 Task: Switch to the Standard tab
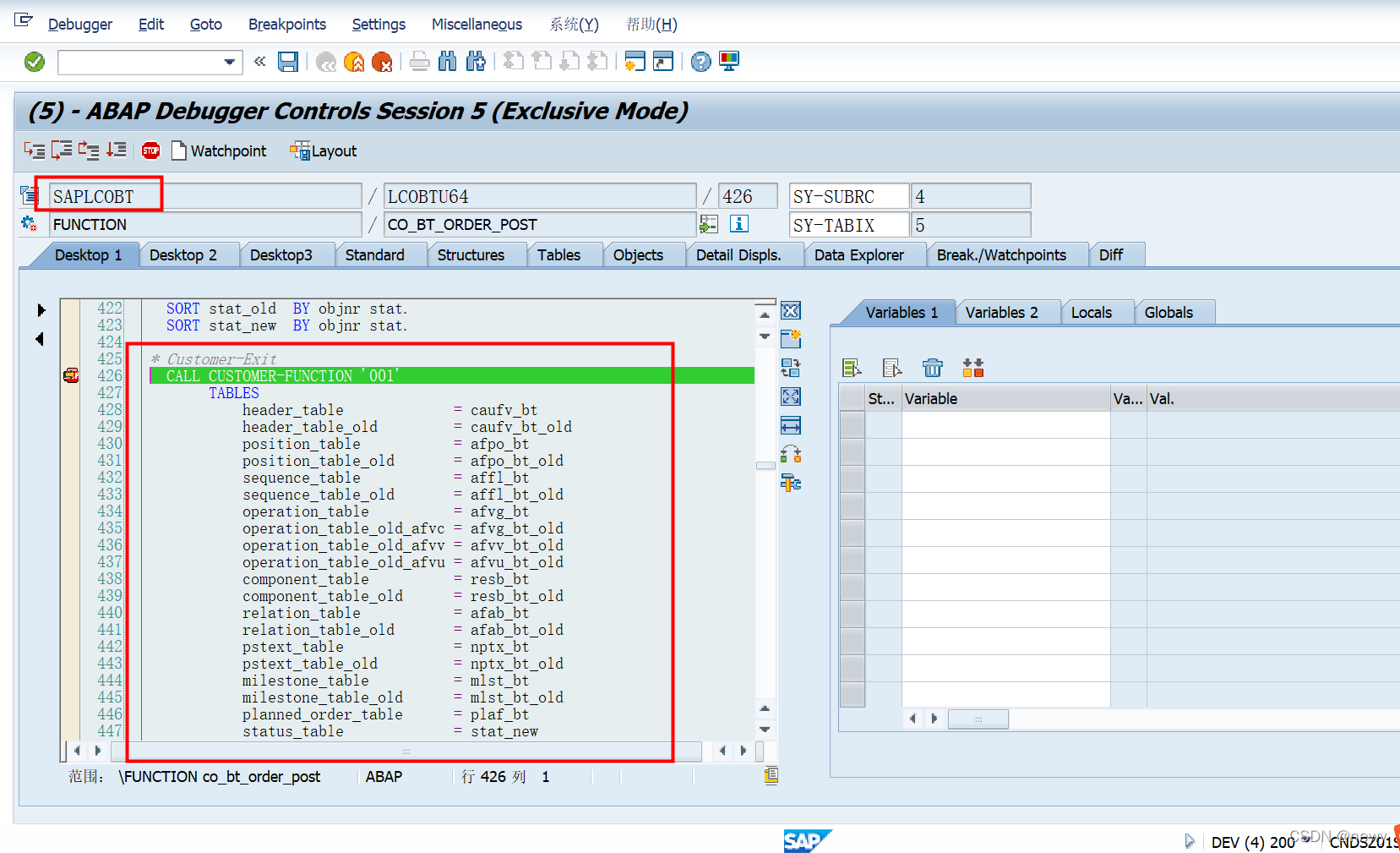coord(375,255)
